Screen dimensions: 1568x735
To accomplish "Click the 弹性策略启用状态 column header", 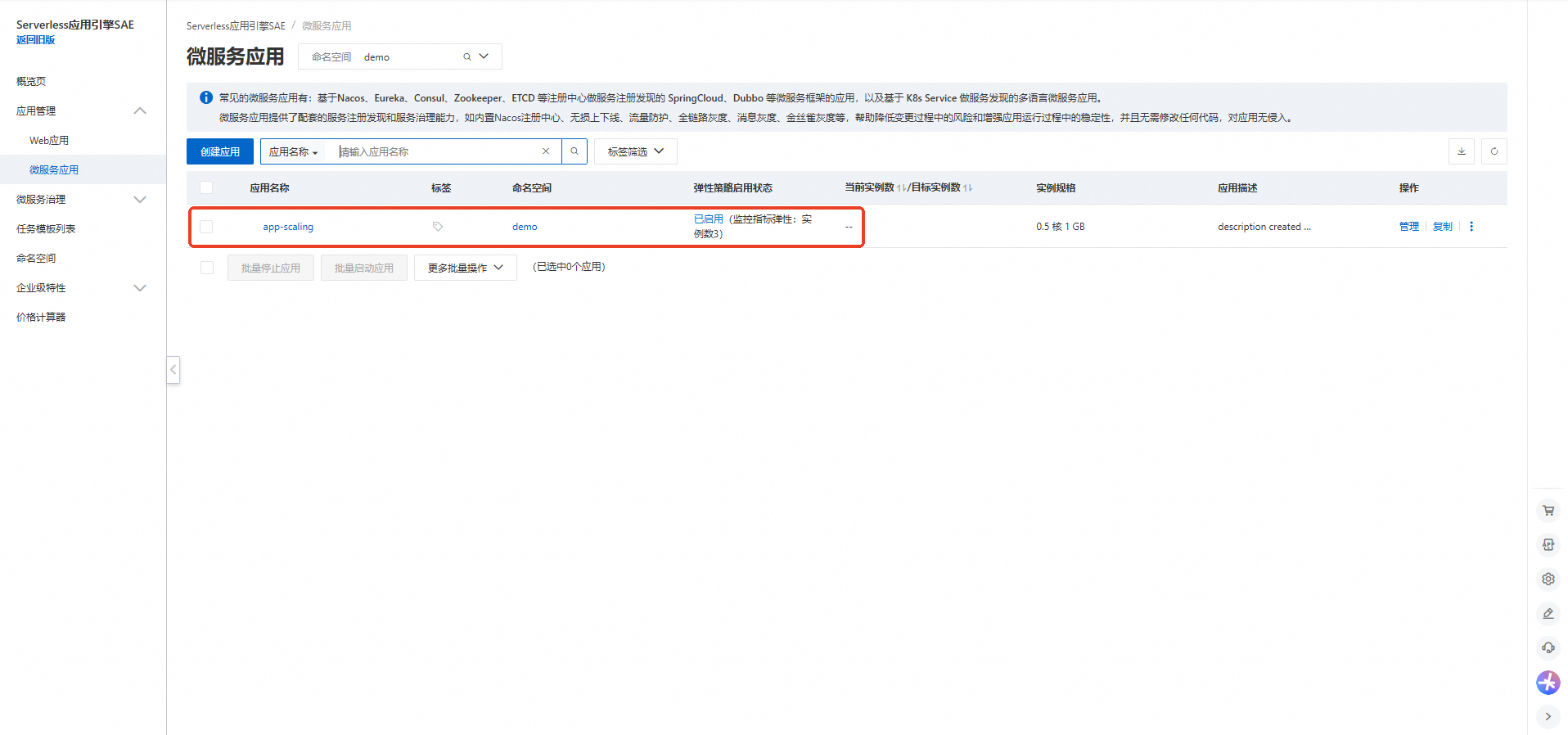I will tap(733, 188).
